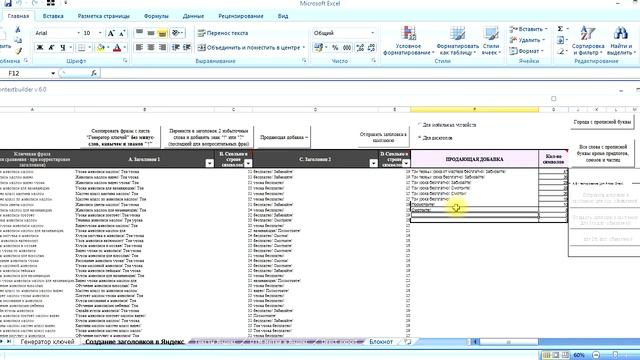
Task: Click 'Перенести в заголовок 2' button
Action: pos(209,138)
